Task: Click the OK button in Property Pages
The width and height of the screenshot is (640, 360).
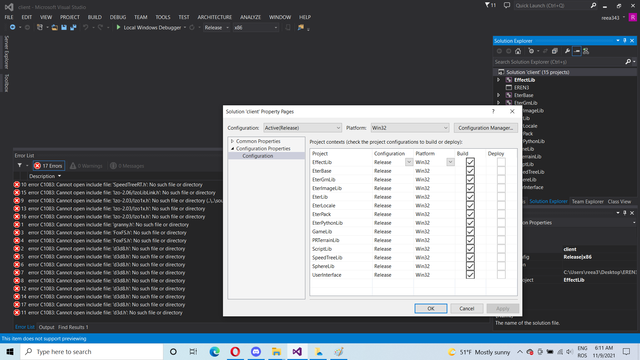Action: coord(431,309)
